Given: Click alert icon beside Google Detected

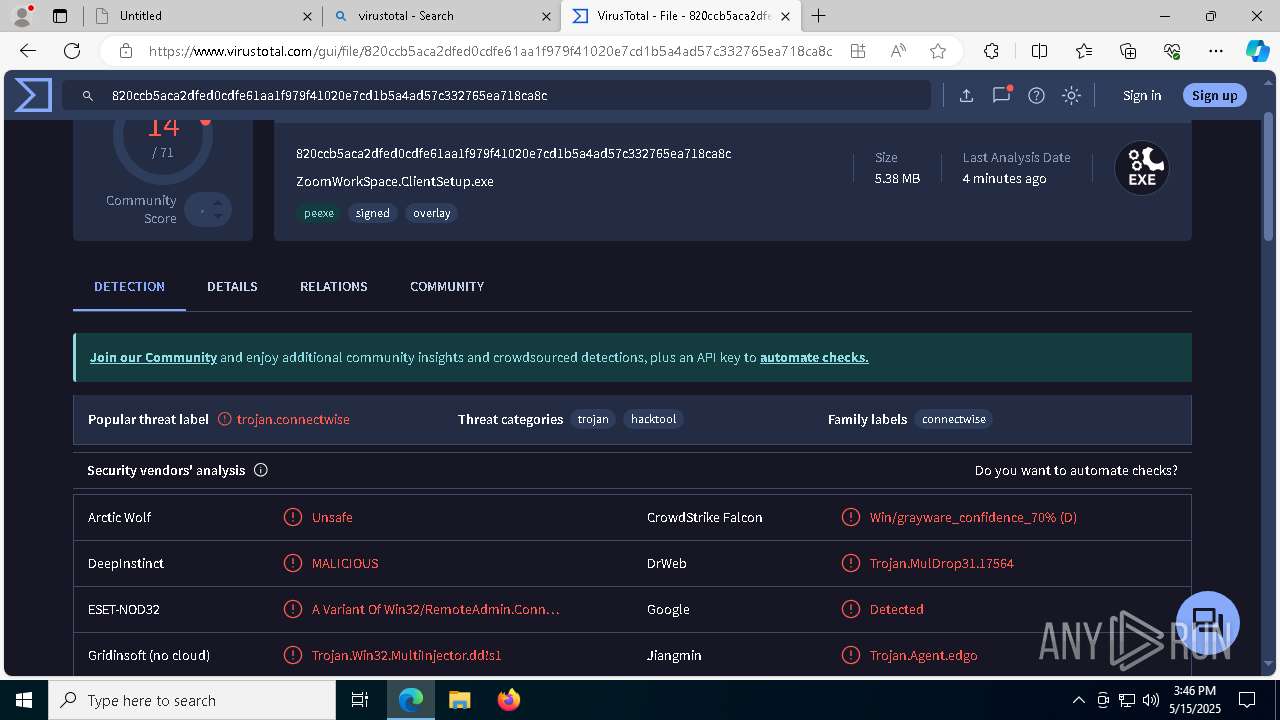Looking at the screenshot, I should pyautogui.click(x=851, y=609).
